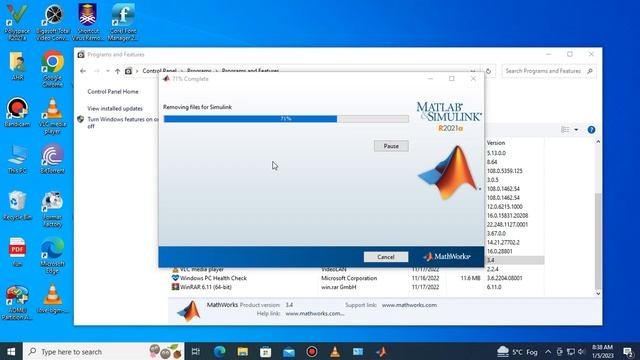This screenshot has height=360, width=640.
Task: Open the volume control in system tray
Action: click(x=582, y=351)
